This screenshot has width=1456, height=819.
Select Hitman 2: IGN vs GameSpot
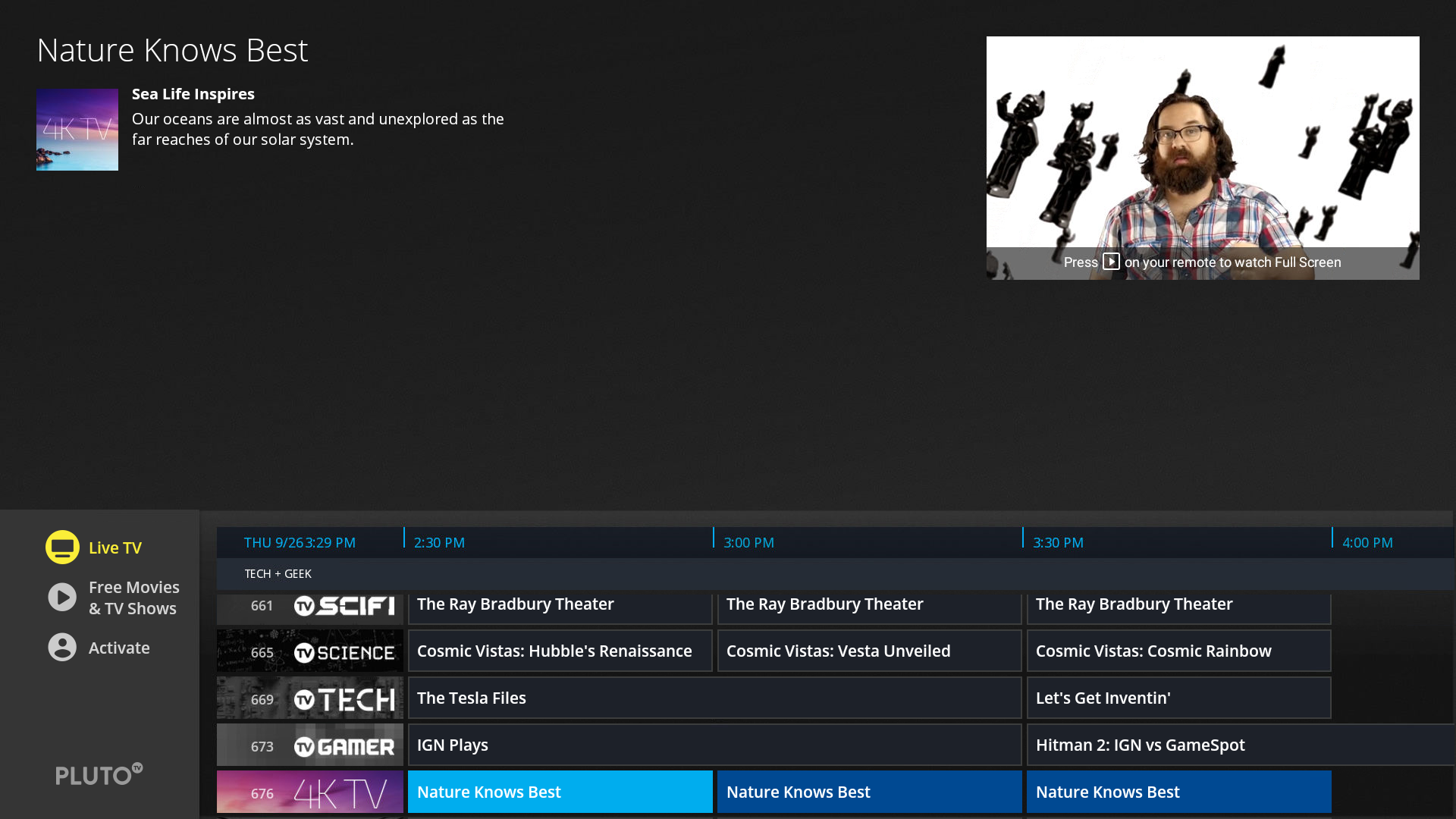tap(1241, 745)
